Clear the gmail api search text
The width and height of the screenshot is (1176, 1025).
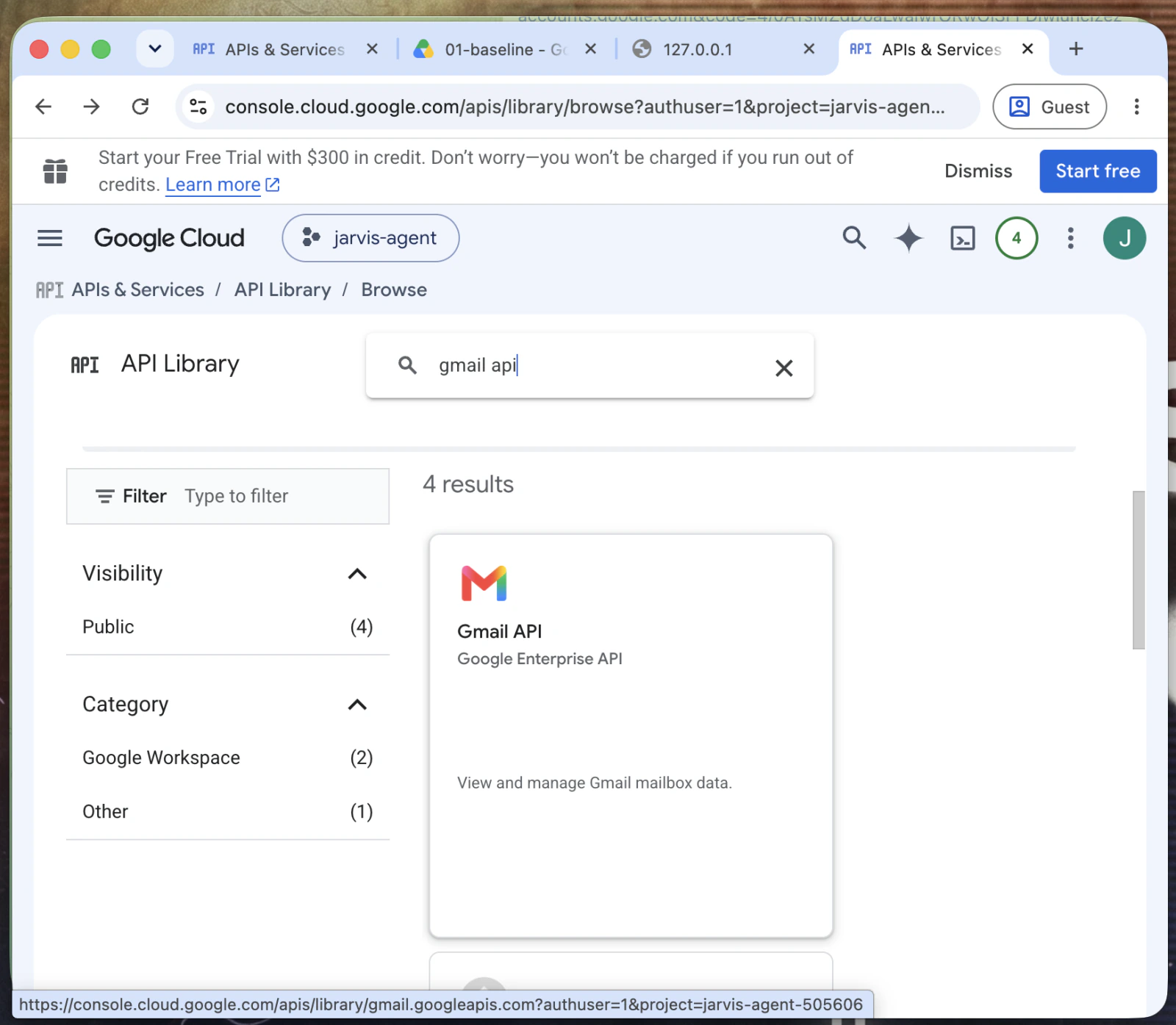click(x=784, y=367)
